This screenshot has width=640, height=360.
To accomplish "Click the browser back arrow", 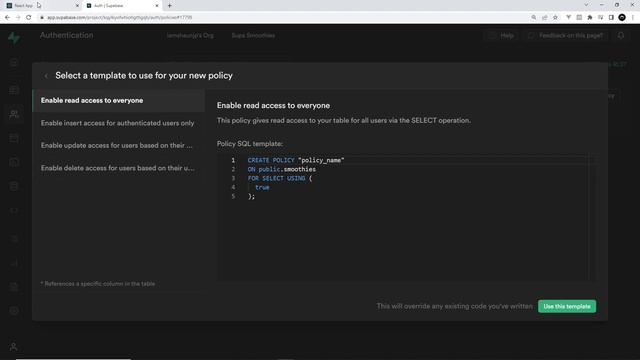I will pyautogui.click(x=7, y=18).
